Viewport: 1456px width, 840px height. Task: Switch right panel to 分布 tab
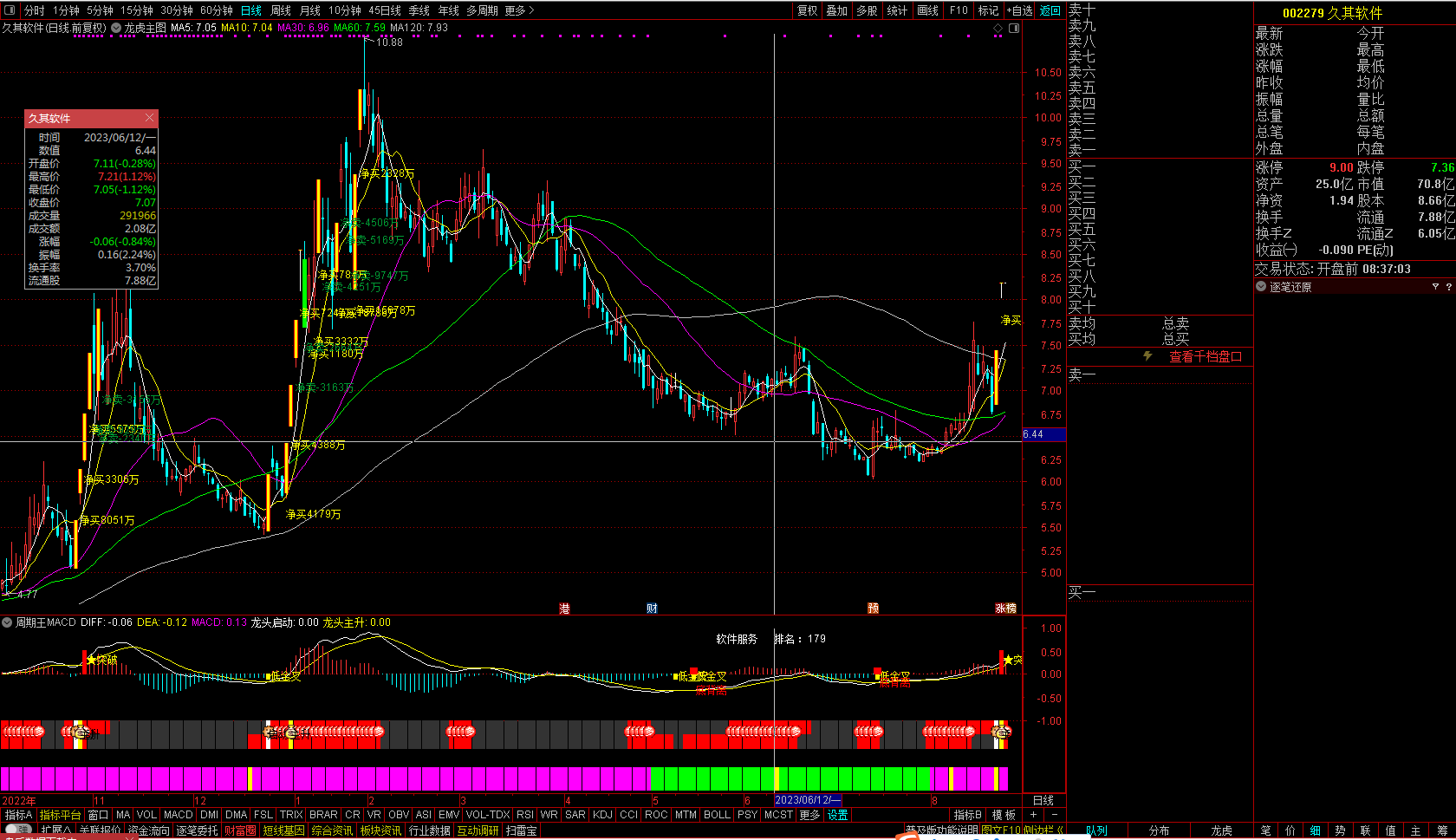point(1159,830)
